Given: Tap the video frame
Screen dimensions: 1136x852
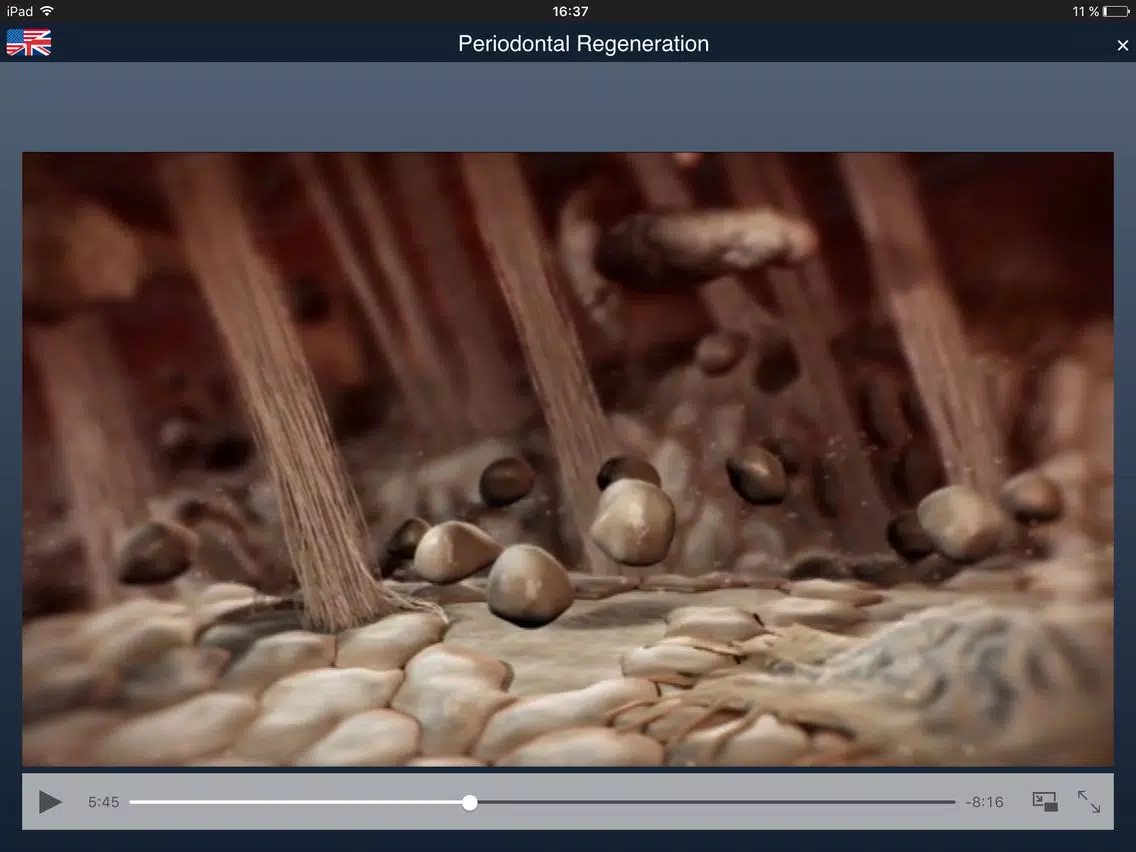Looking at the screenshot, I should click(x=568, y=459).
